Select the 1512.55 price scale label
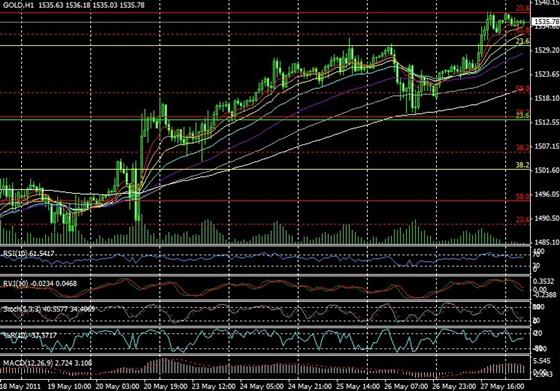The width and height of the screenshot is (560, 391). 546,122
